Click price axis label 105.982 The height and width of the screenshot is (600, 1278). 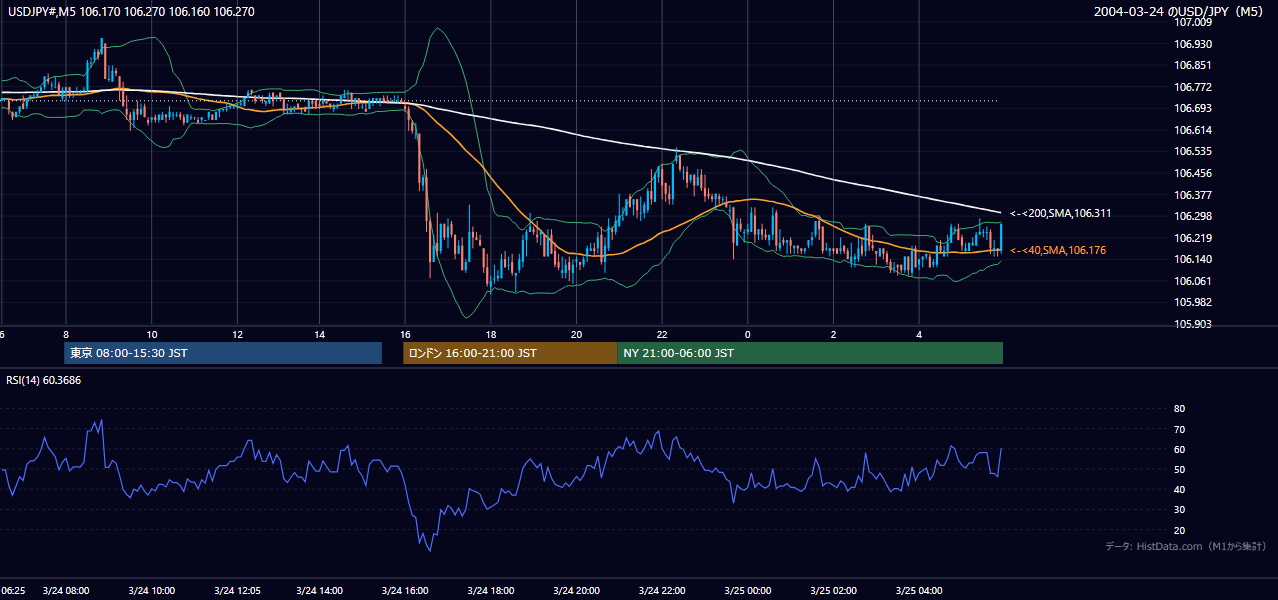(x=1193, y=302)
